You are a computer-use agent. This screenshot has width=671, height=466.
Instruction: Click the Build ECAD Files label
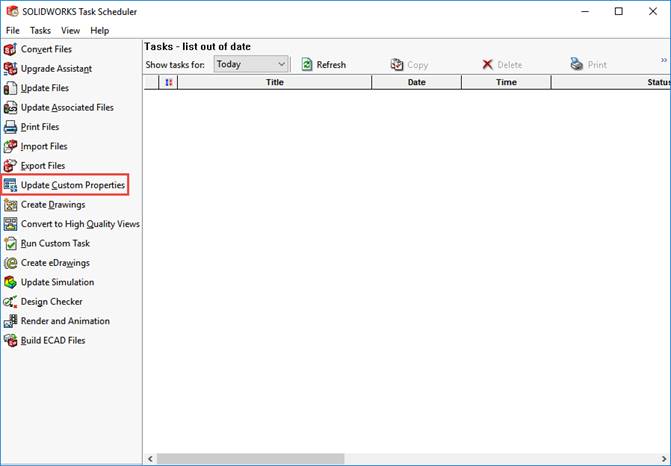(53, 341)
